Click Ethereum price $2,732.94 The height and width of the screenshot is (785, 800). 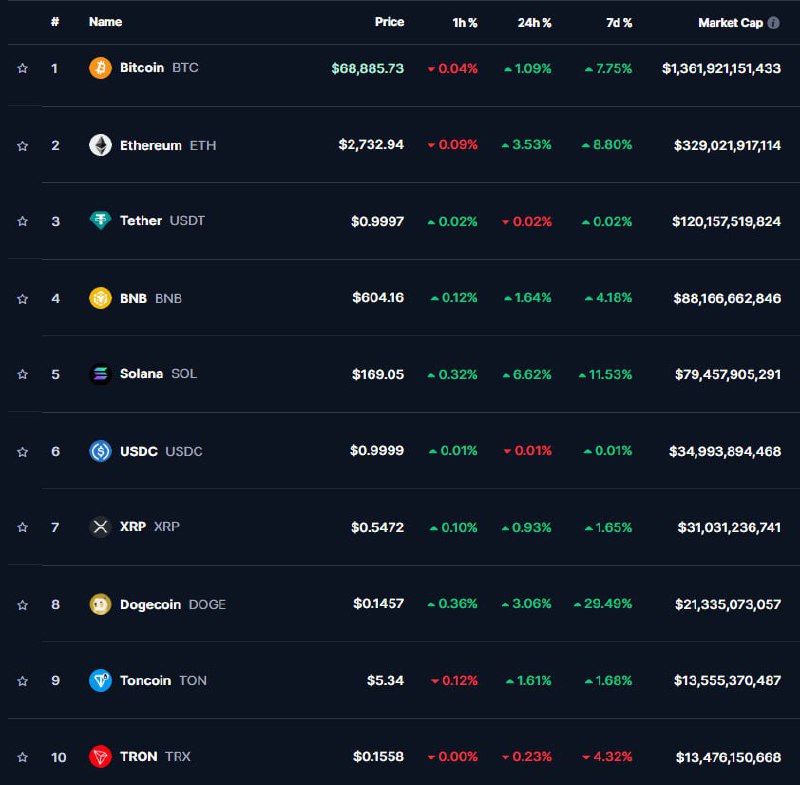371,145
